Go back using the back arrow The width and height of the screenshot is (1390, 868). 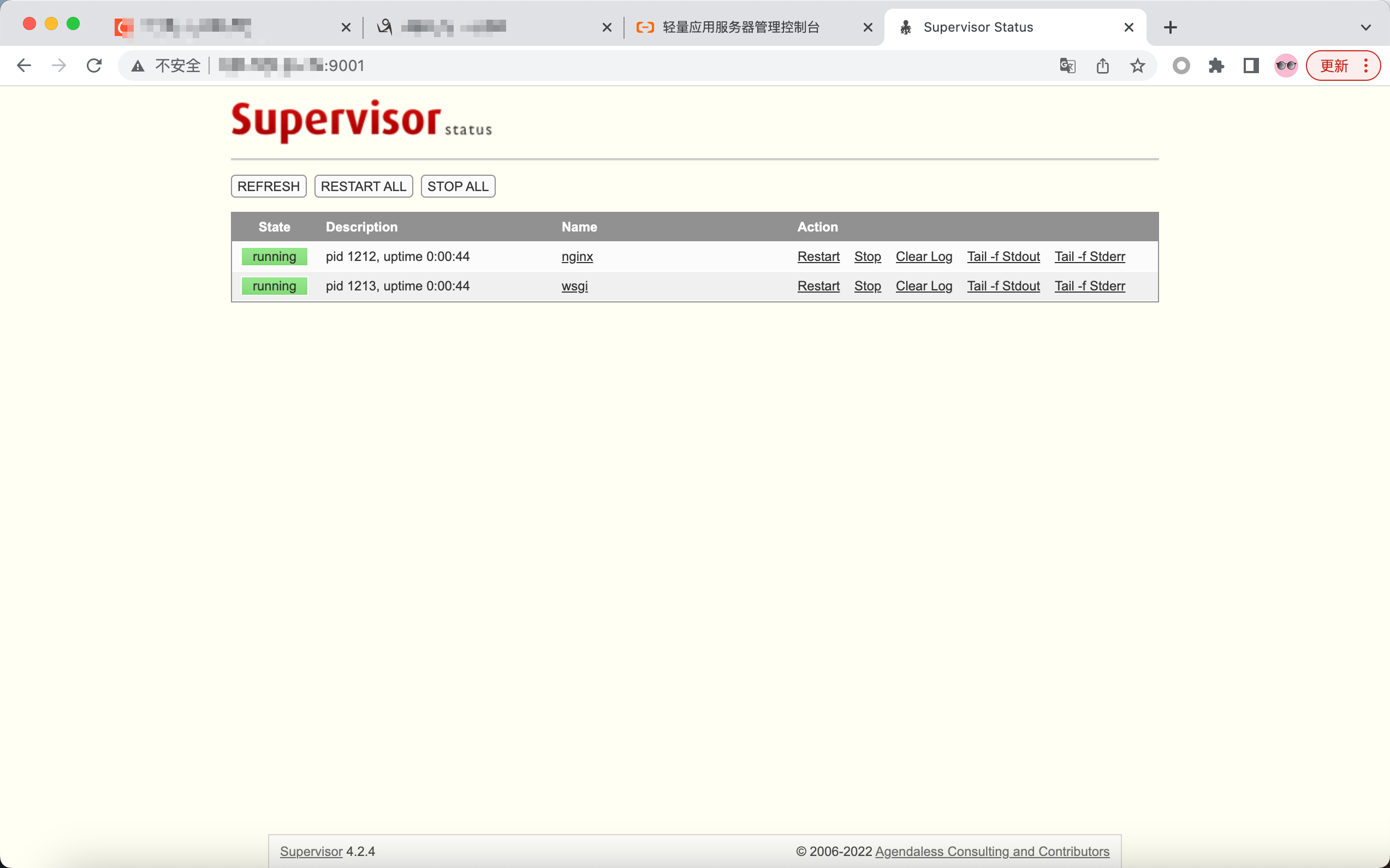[x=24, y=66]
